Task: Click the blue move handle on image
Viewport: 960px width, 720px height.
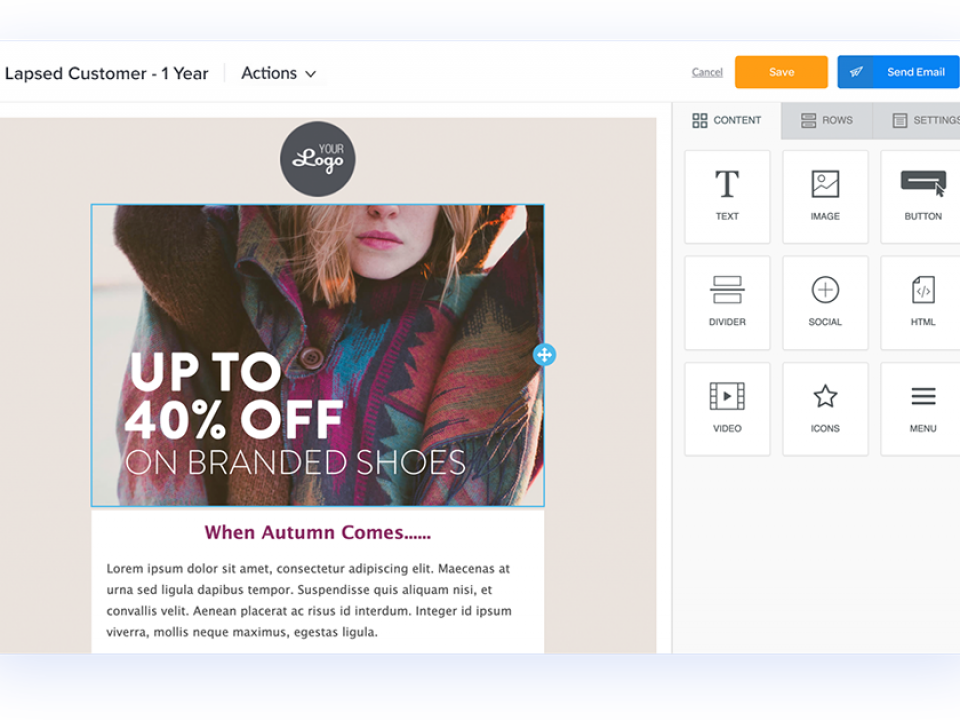Action: pyautogui.click(x=544, y=355)
